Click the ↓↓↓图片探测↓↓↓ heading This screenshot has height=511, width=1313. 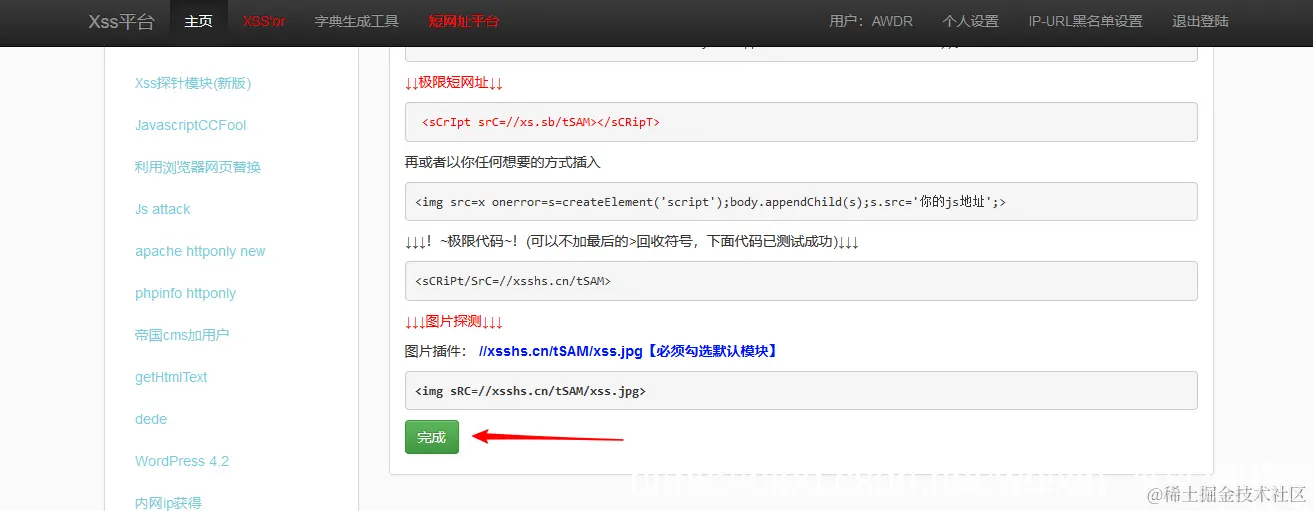[x=454, y=322]
